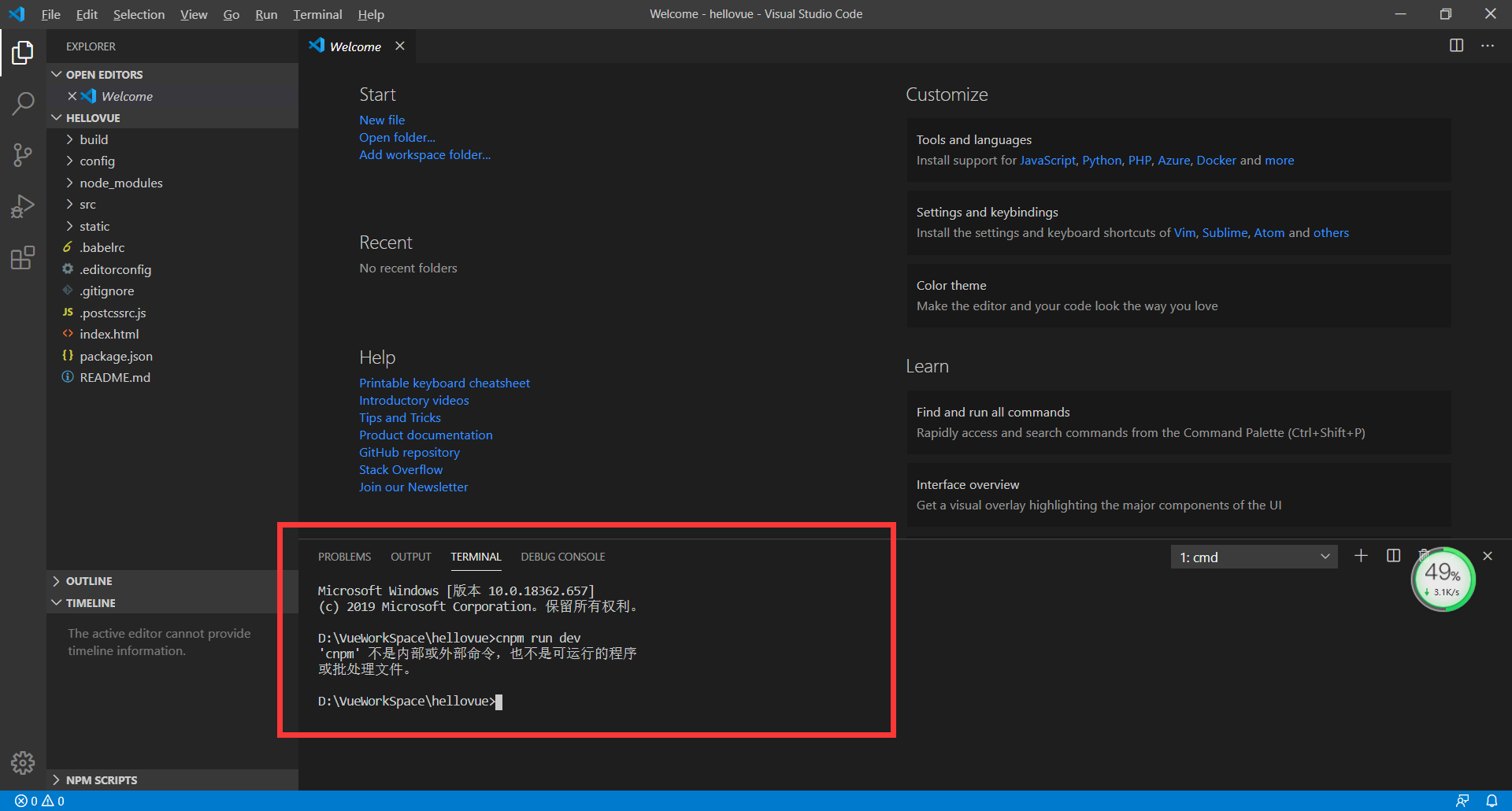
Task: Open the Selection menu
Action: click(x=139, y=14)
